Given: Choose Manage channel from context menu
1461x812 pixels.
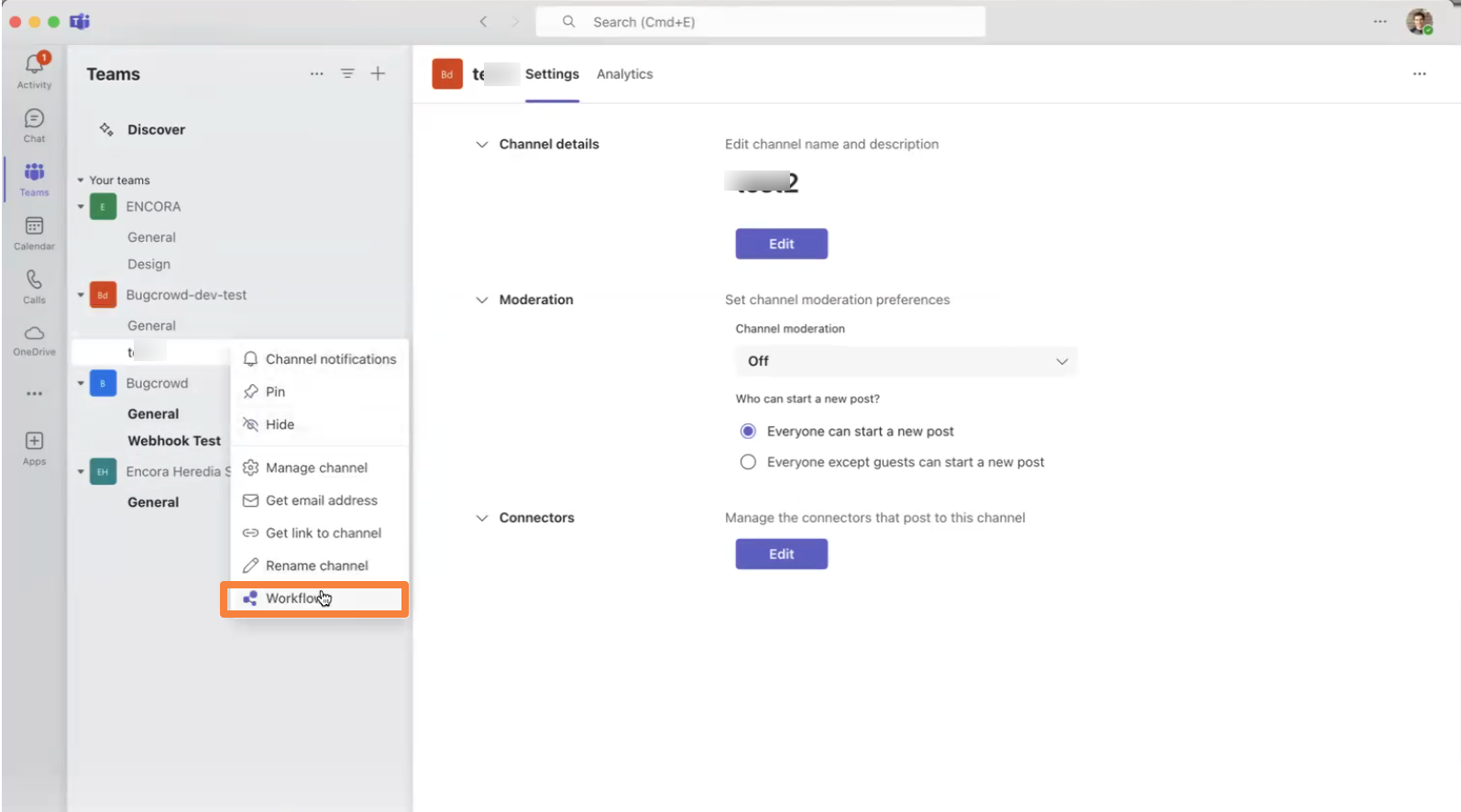Looking at the screenshot, I should coord(319,467).
